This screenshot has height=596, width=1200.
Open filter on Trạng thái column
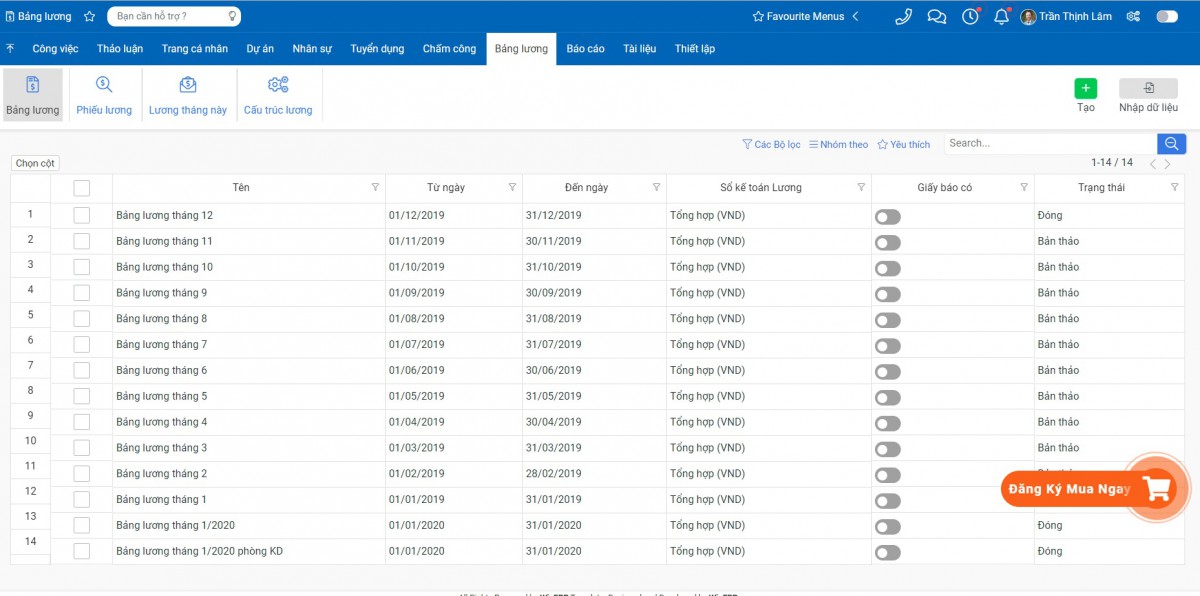pyautogui.click(x=1175, y=187)
